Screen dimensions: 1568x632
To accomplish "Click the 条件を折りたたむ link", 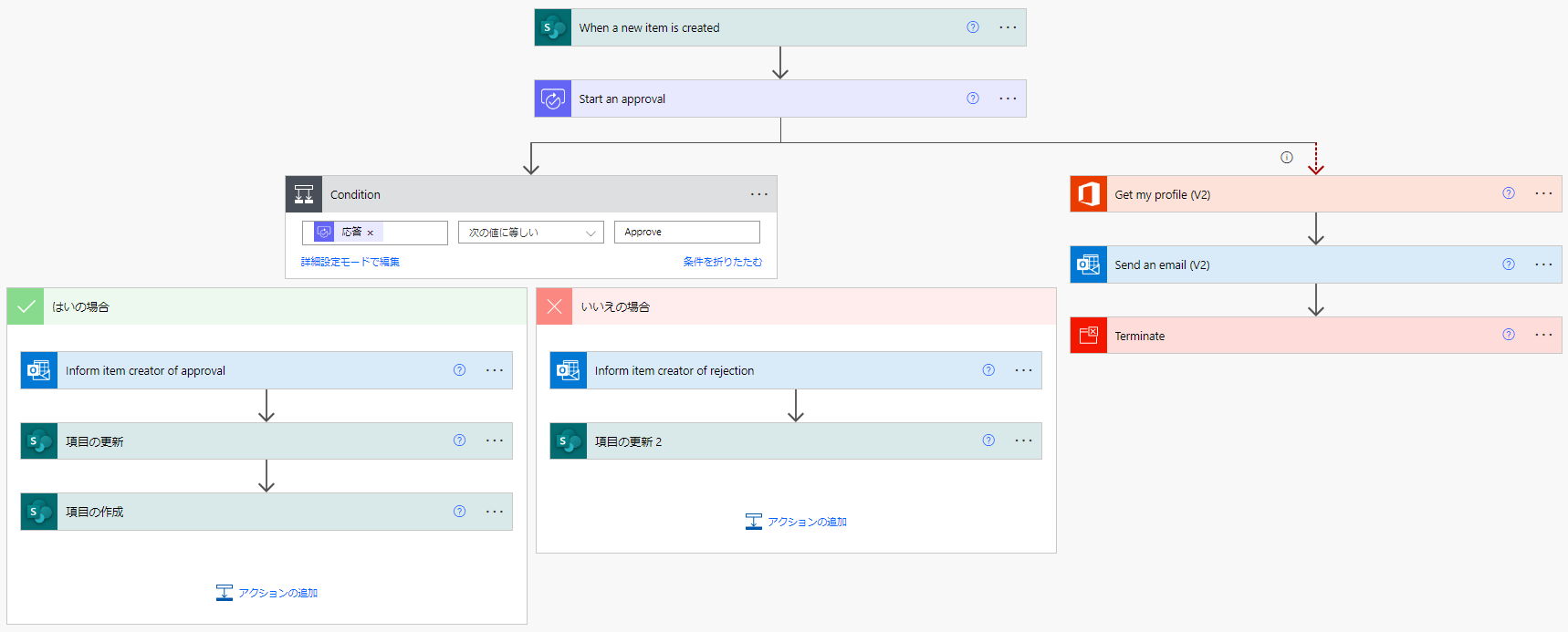I will 723,262.
